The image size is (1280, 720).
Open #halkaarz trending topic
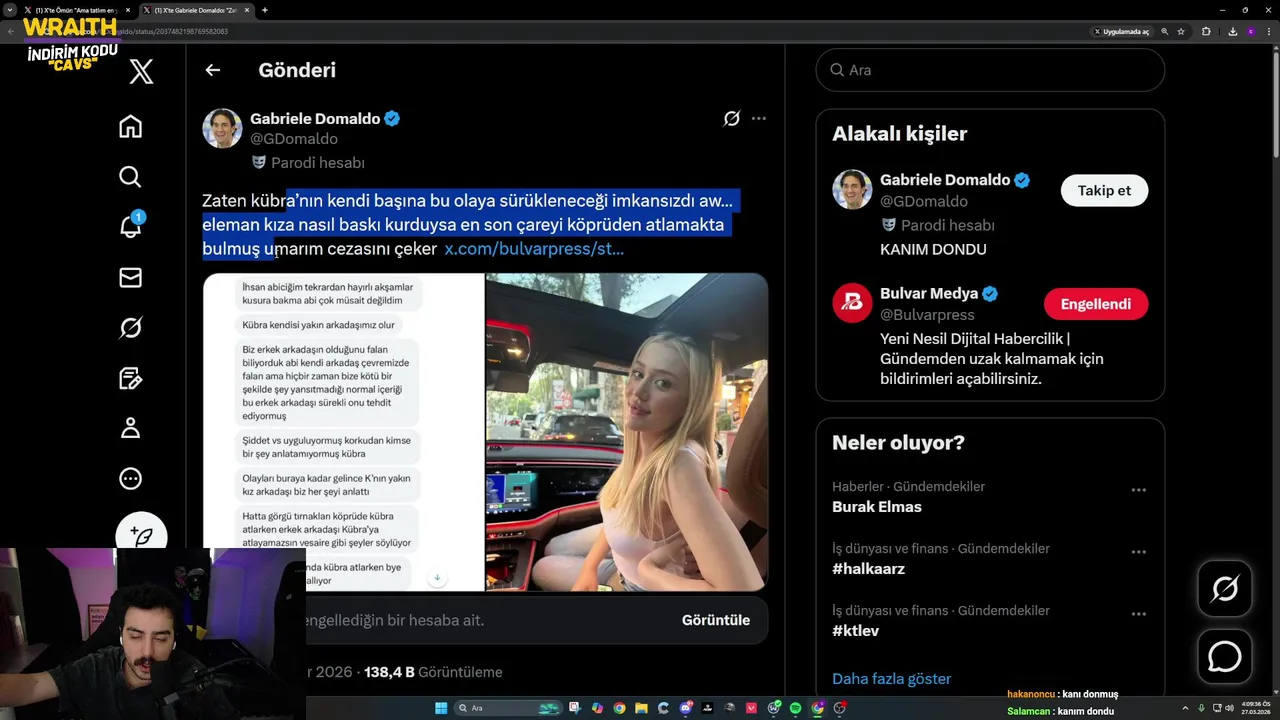tap(868, 569)
